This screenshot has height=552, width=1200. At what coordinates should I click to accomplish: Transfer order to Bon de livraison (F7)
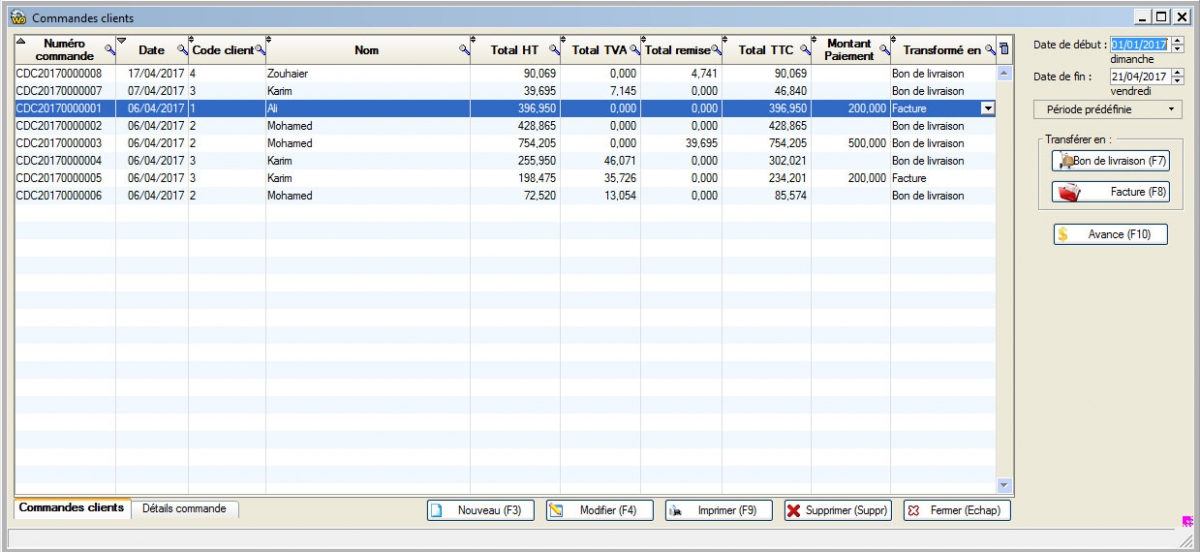click(1110, 160)
